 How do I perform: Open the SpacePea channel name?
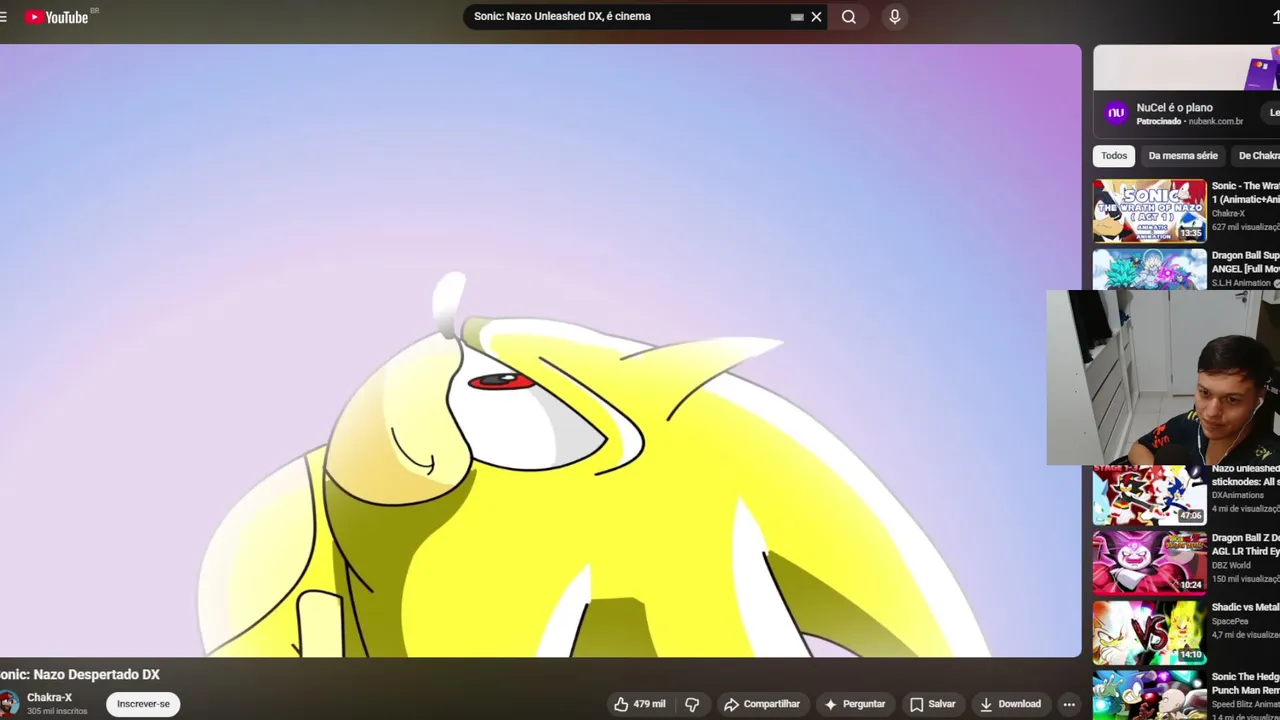click(1229, 621)
